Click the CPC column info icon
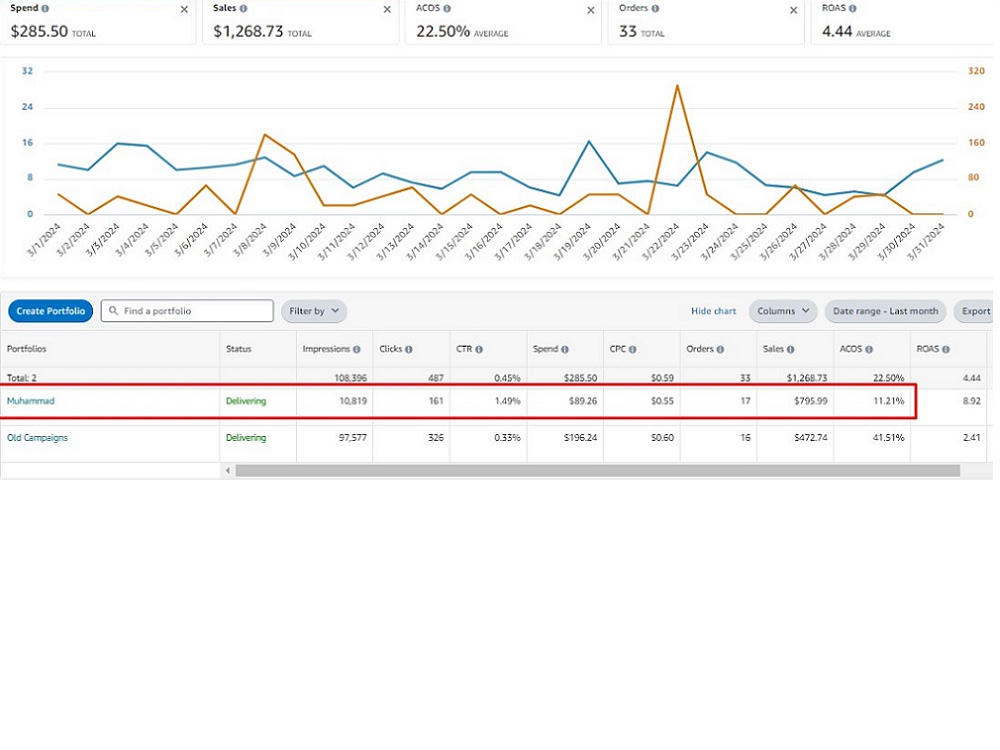1000x750 pixels. point(633,349)
